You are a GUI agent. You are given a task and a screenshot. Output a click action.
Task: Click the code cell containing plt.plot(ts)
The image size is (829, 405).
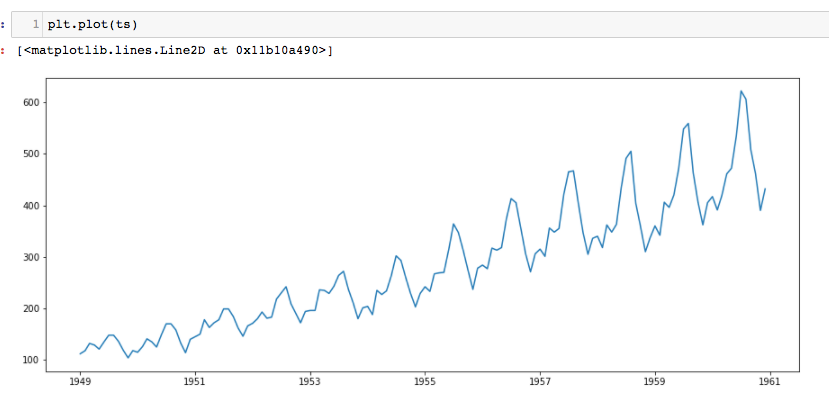click(420, 25)
